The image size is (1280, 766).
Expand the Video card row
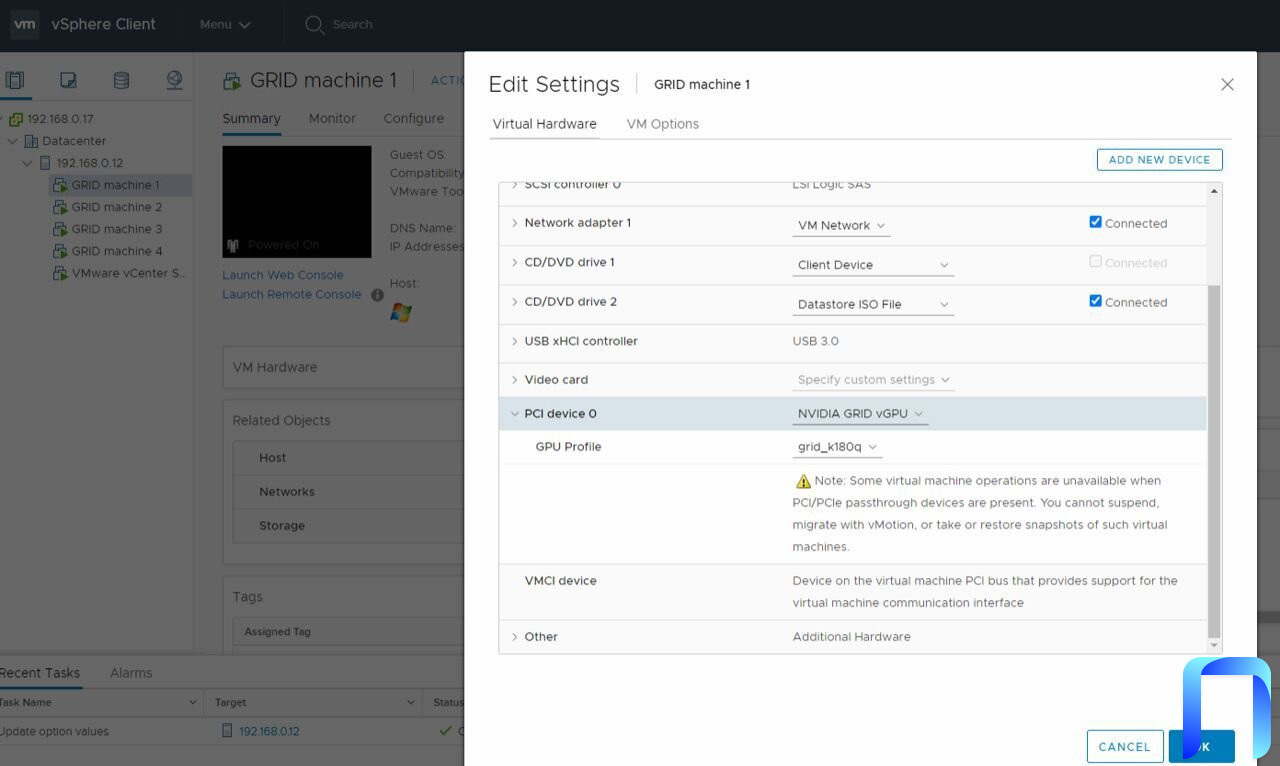click(x=515, y=380)
